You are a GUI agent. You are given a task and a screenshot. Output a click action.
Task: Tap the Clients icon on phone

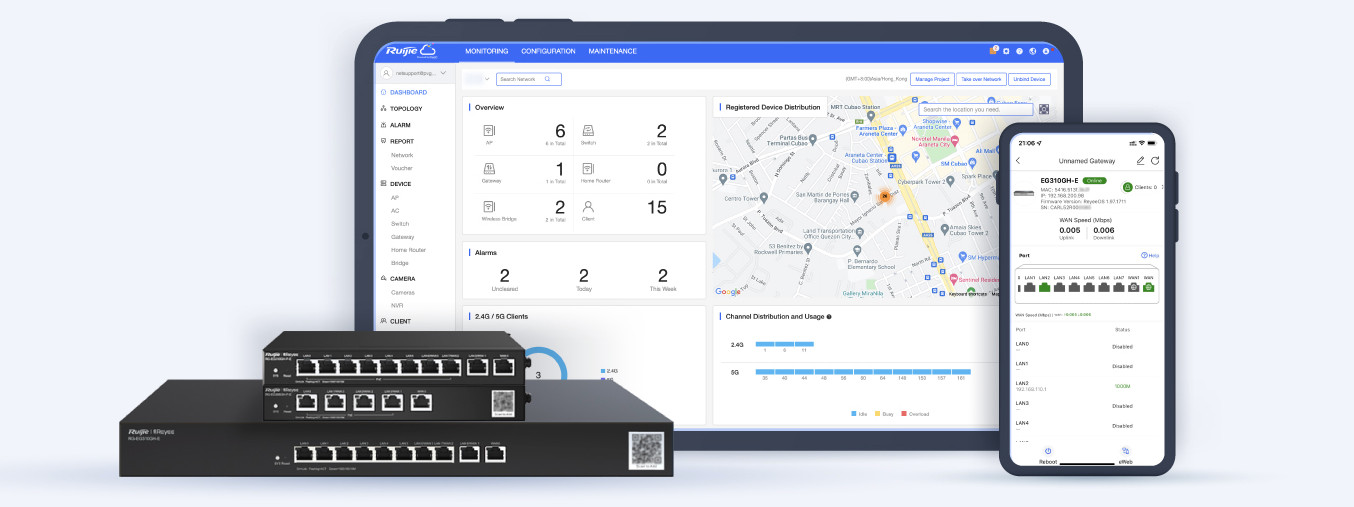pos(1126,187)
